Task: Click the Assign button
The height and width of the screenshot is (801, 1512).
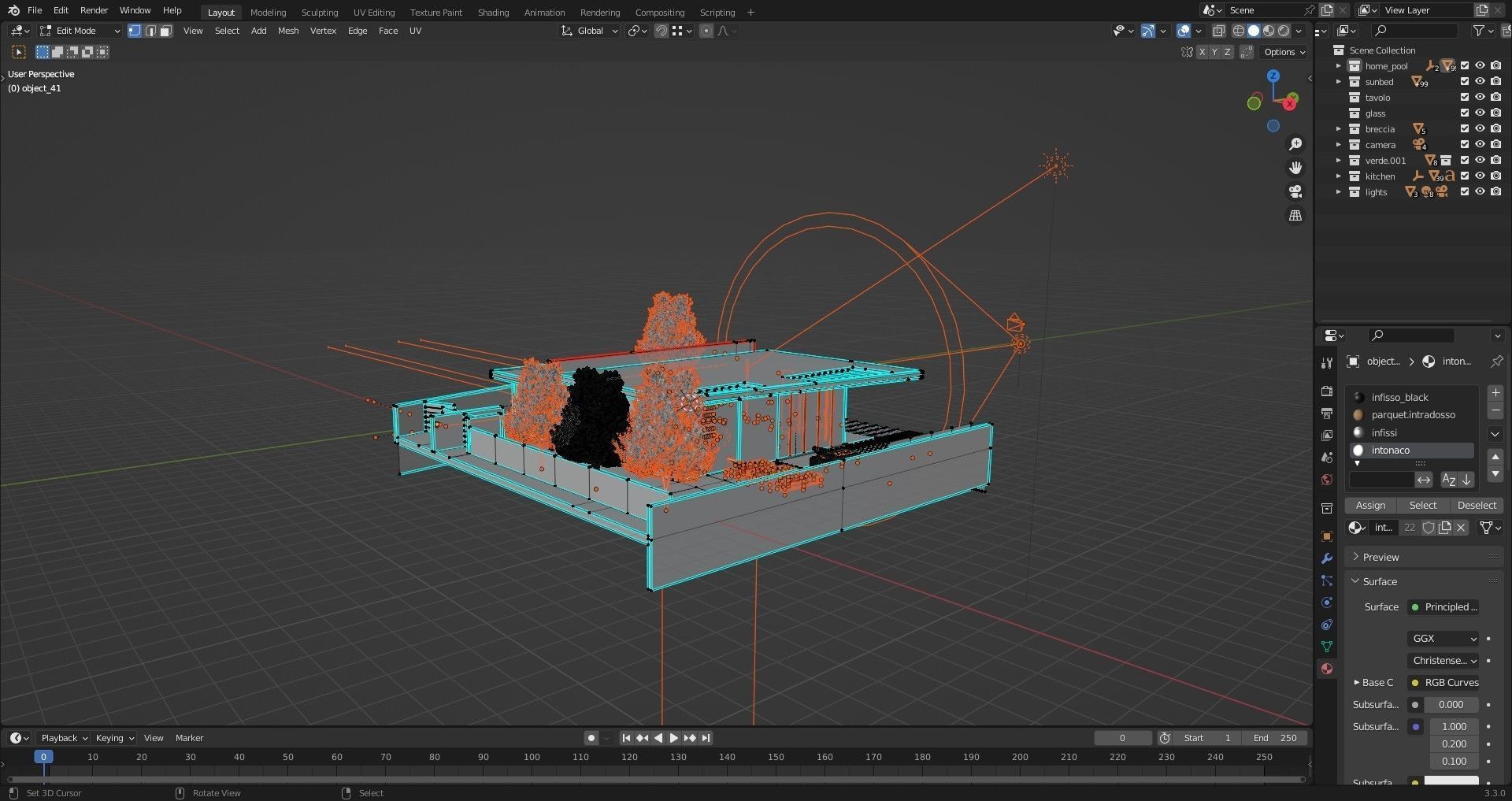Action: pos(1370,506)
